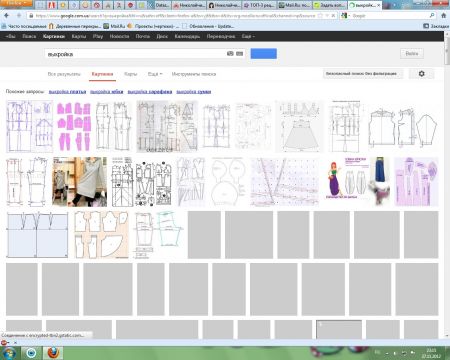The width and height of the screenshot is (450, 360).
Task: Open peach-background pattern pieces thumbnail
Action: coord(101,235)
